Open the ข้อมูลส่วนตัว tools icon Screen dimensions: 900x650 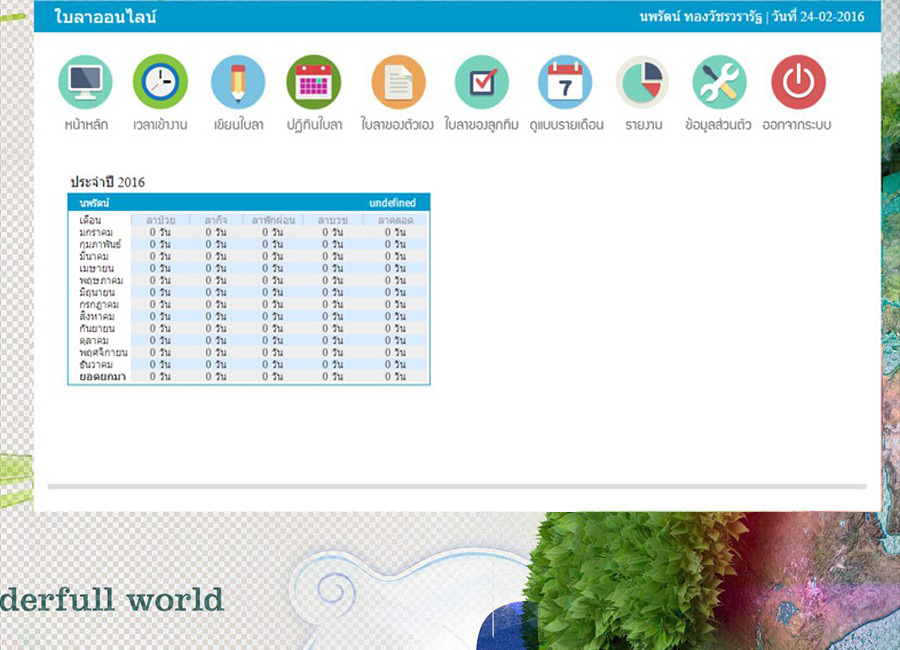719,82
